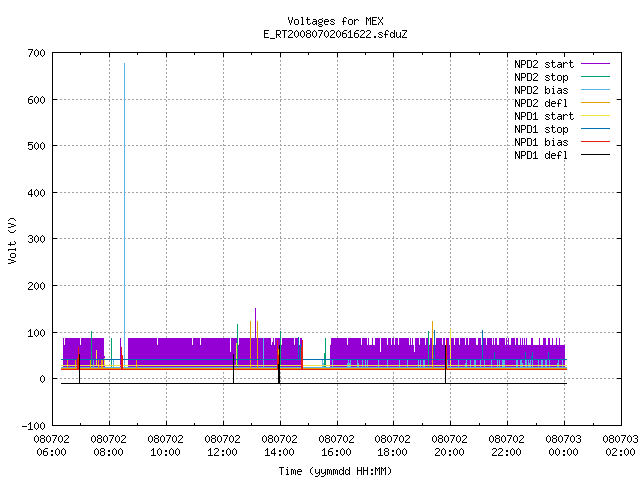This screenshot has height=480, width=640.
Task: Click the 'NPD1 stop' legend label
Action: coord(541,129)
